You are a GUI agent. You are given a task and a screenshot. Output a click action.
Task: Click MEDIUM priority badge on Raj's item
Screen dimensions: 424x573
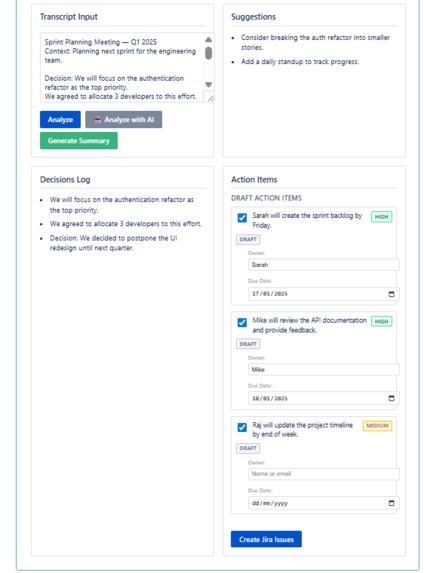tap(377, 426)
